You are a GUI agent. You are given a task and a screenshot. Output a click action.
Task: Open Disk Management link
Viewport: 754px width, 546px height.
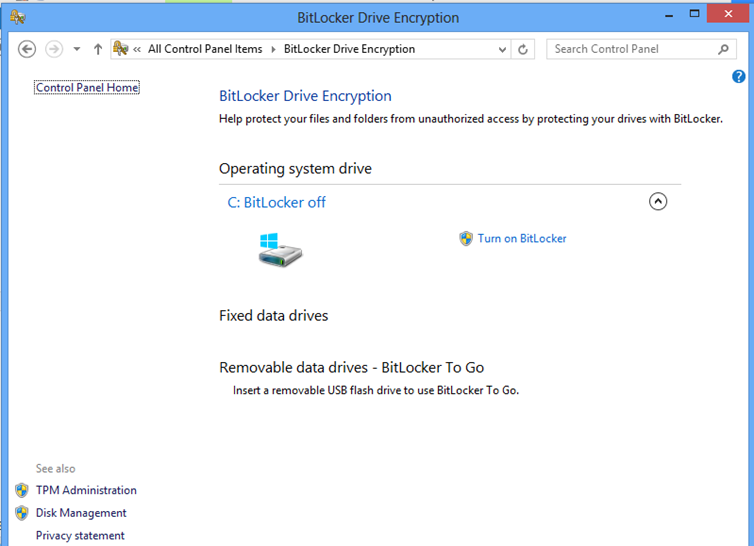(81, 513)
